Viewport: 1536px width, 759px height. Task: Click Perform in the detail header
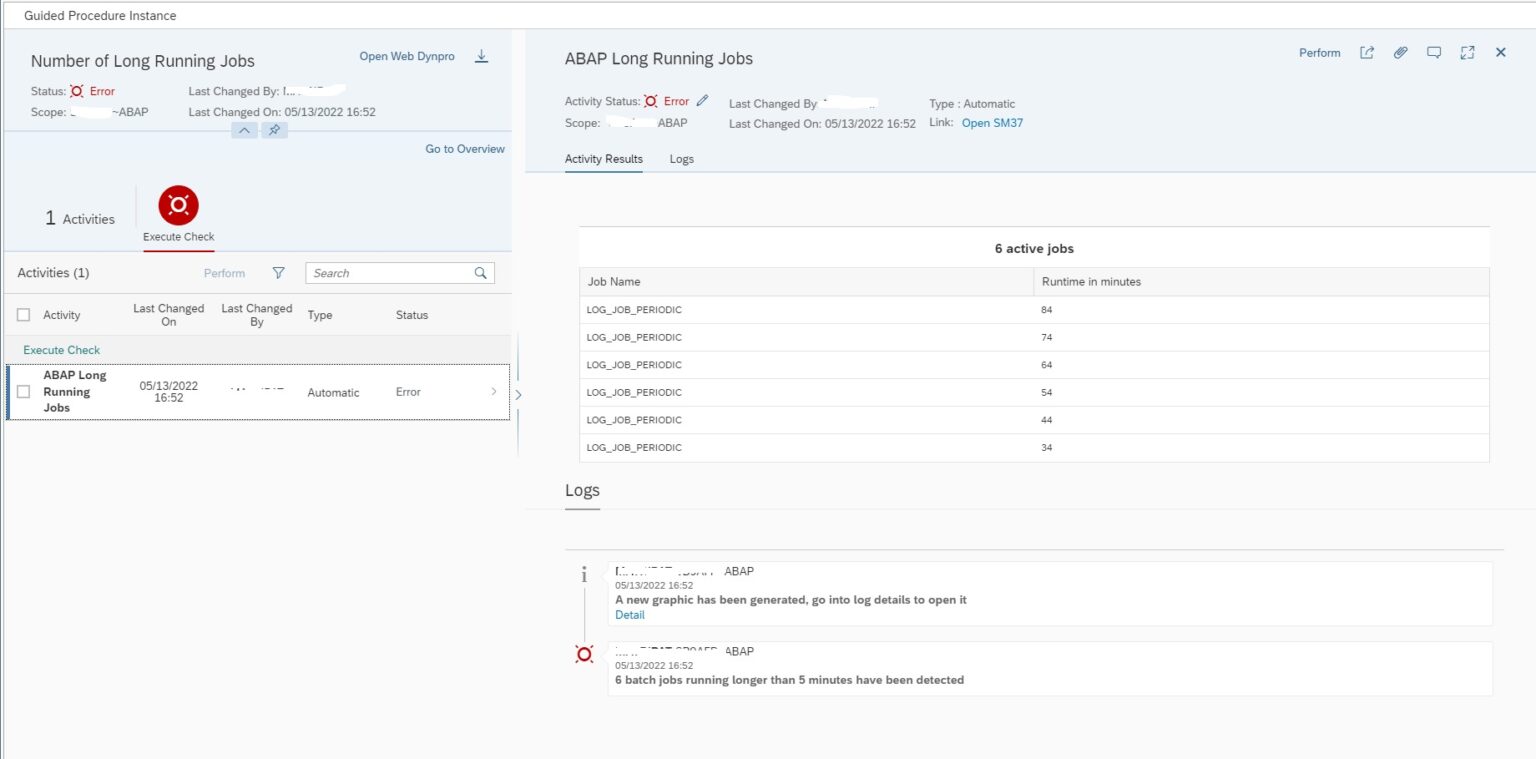pos(1319,52)
